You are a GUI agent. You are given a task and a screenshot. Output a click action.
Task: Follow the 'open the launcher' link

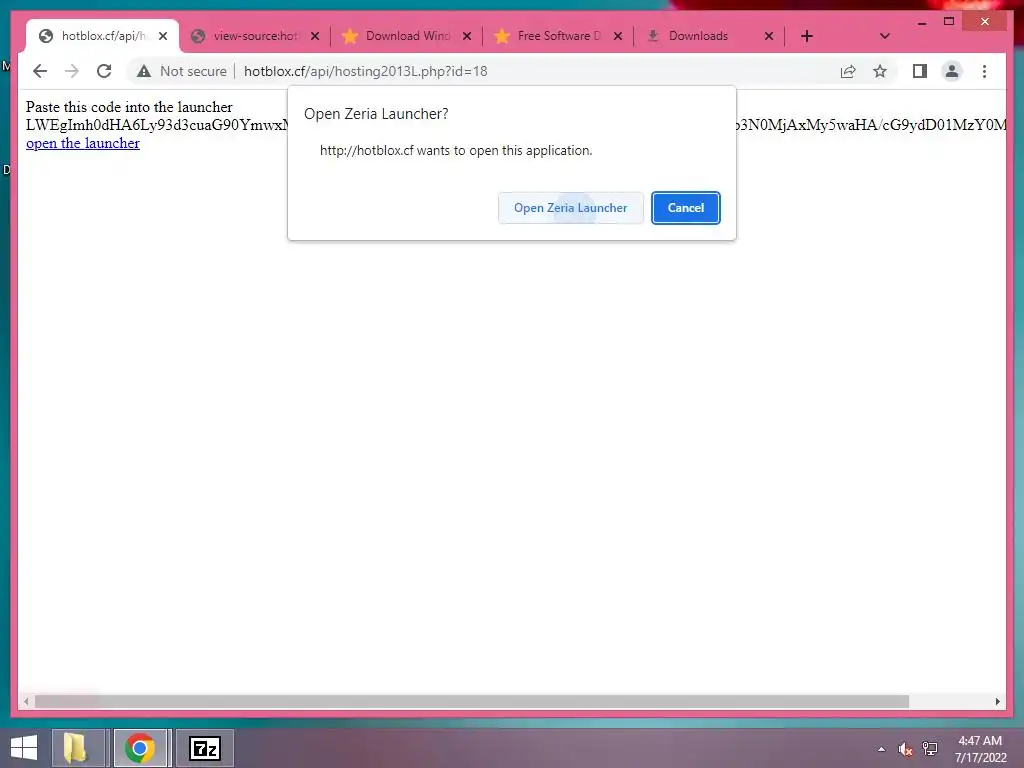[x=83, y=143]
